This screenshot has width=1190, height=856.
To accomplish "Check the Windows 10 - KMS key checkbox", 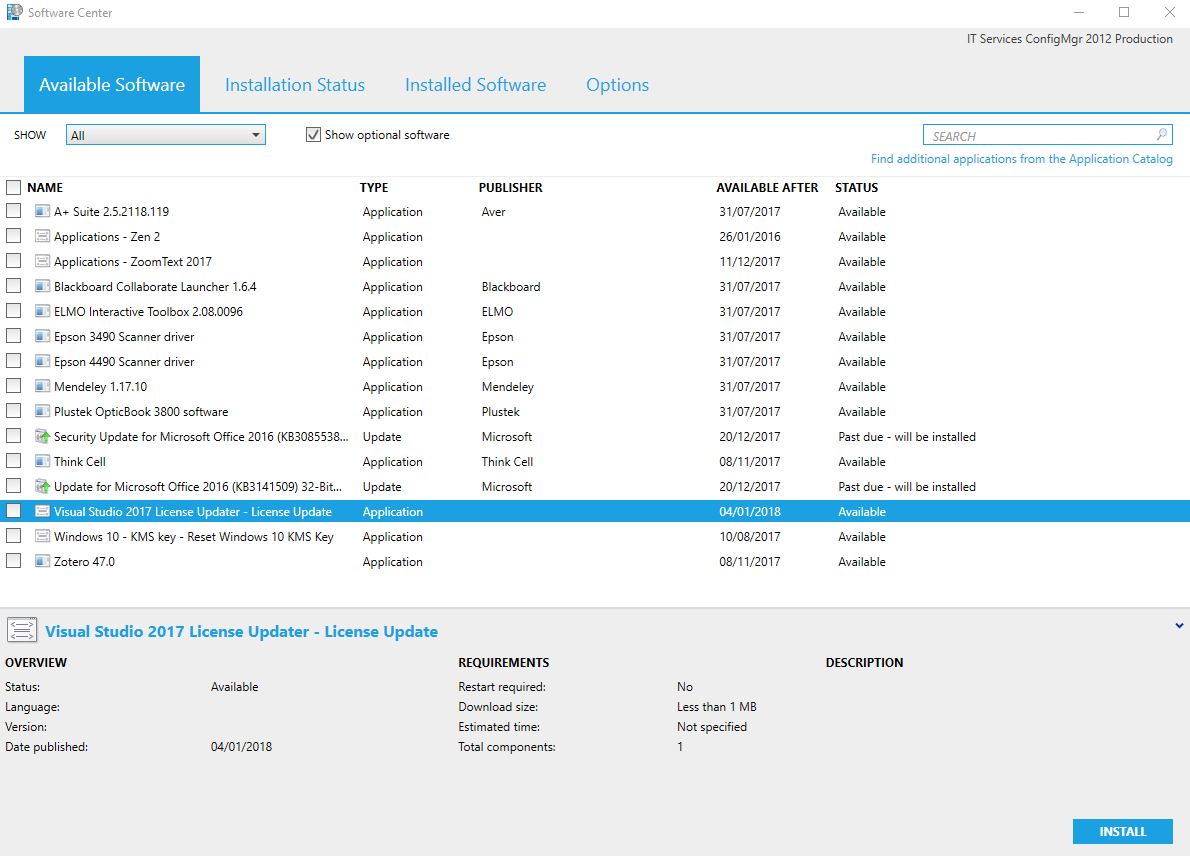I will pos(14,536).
